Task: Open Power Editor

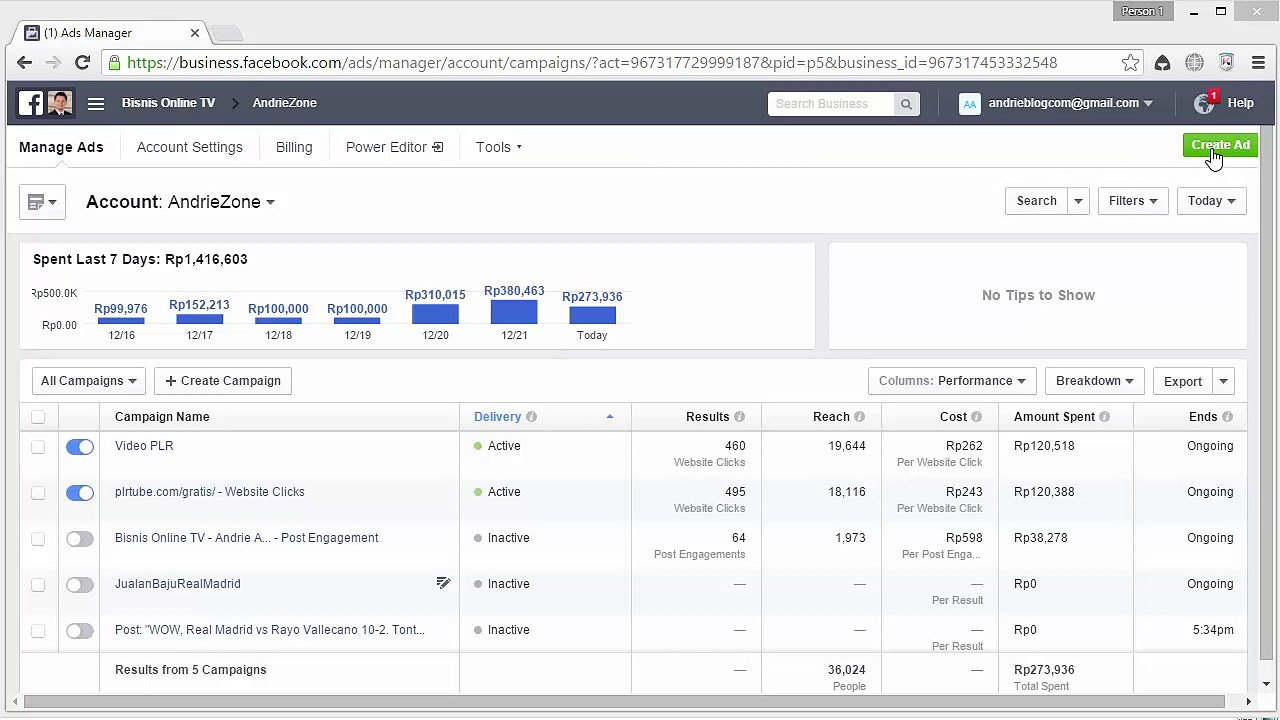Action: click(394, 147)
